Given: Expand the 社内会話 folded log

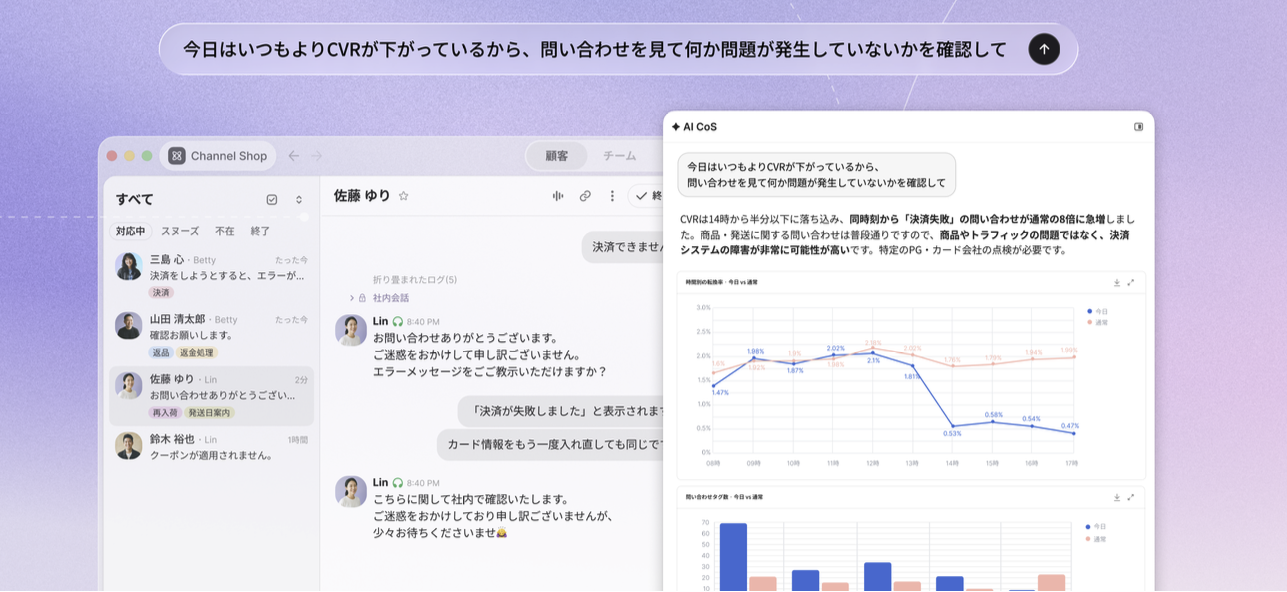Looking at the screenshot, I should 352,298.
